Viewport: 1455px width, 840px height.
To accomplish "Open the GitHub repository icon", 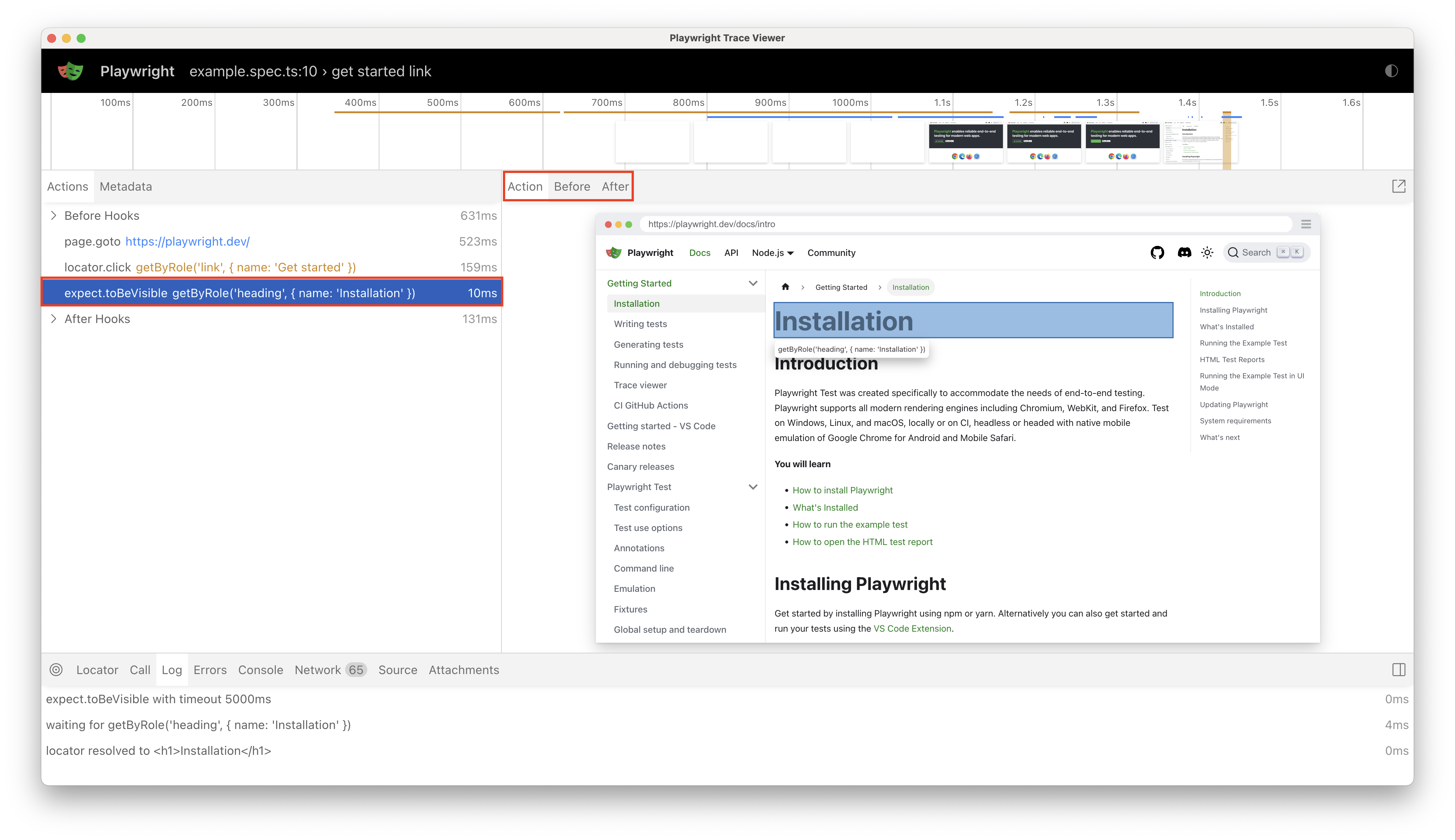I will (x=1157, y=253).
